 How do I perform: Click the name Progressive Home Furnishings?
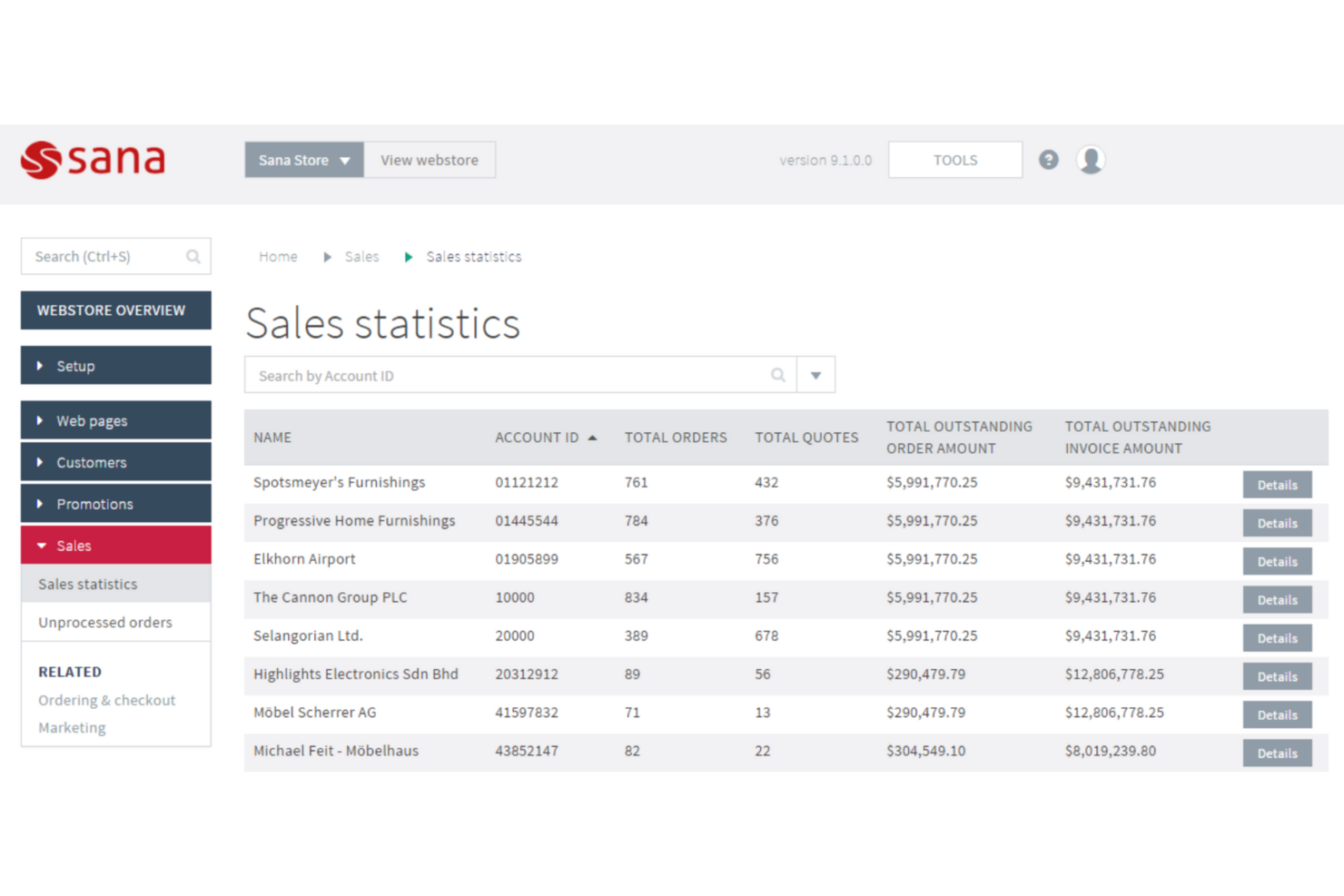point(354,521)
